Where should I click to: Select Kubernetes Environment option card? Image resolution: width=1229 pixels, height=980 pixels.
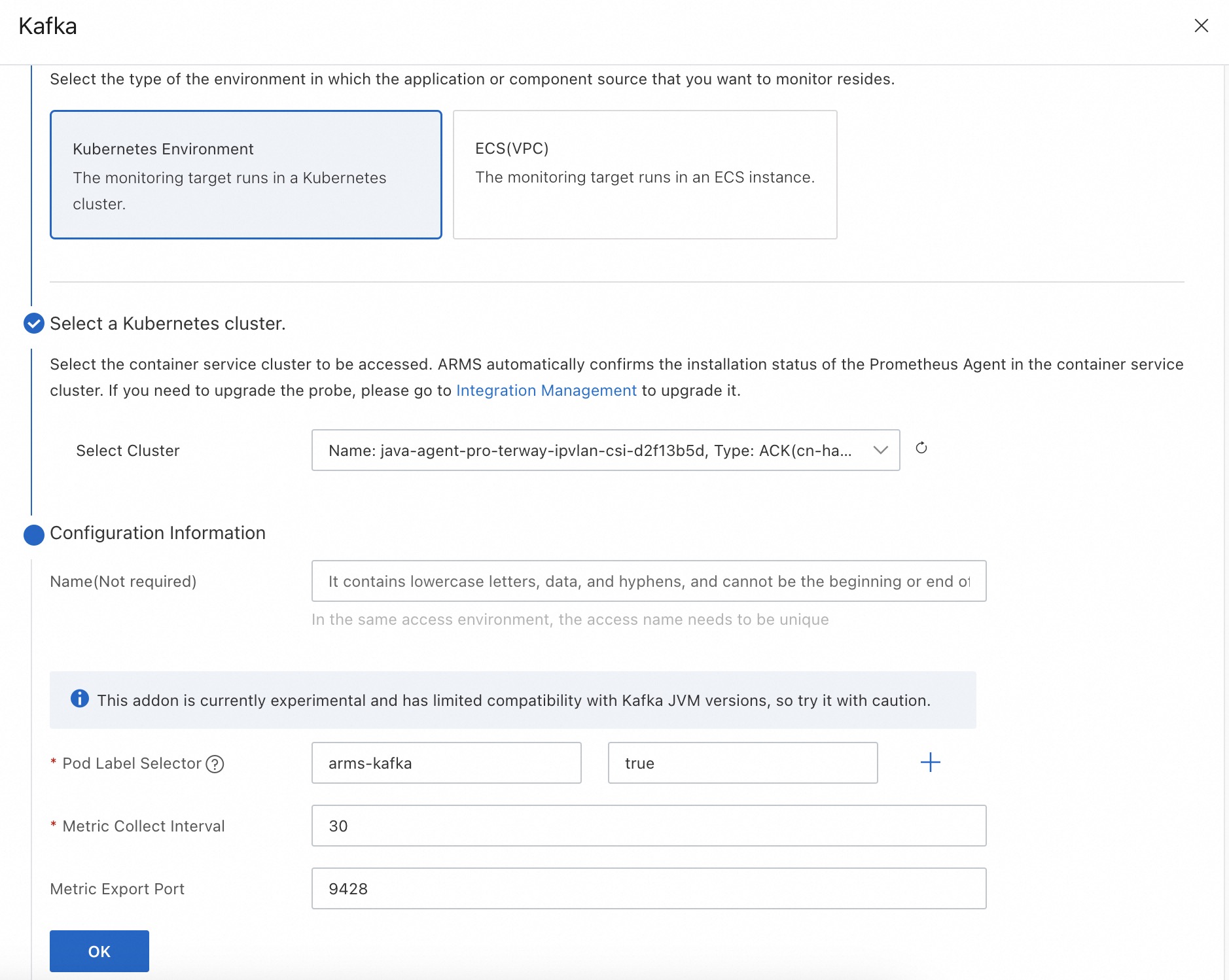245,175
